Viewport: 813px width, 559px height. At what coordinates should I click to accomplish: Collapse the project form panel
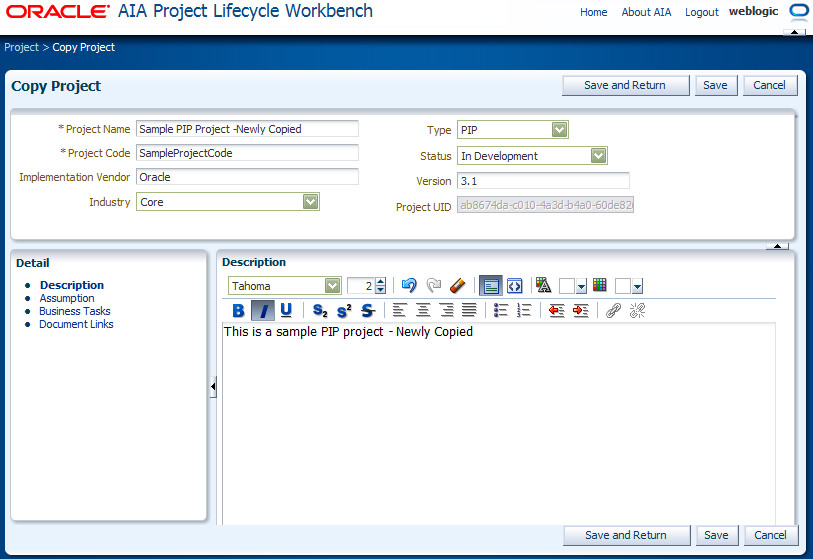point(777,246)
